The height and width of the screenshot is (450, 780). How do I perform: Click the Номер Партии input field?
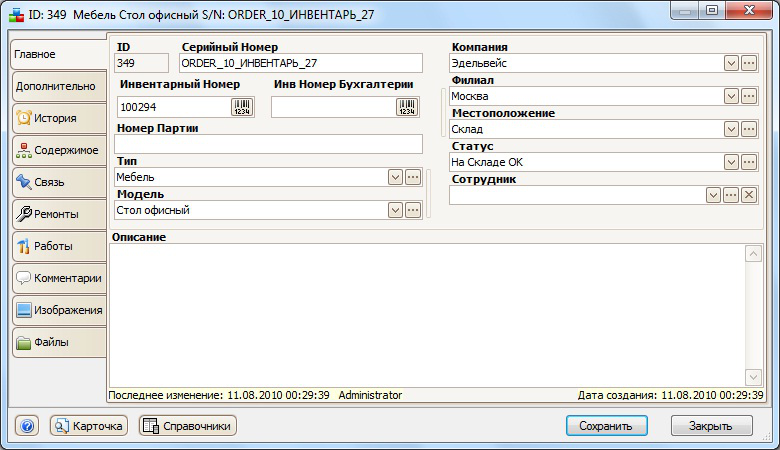(x=269, y=144)
